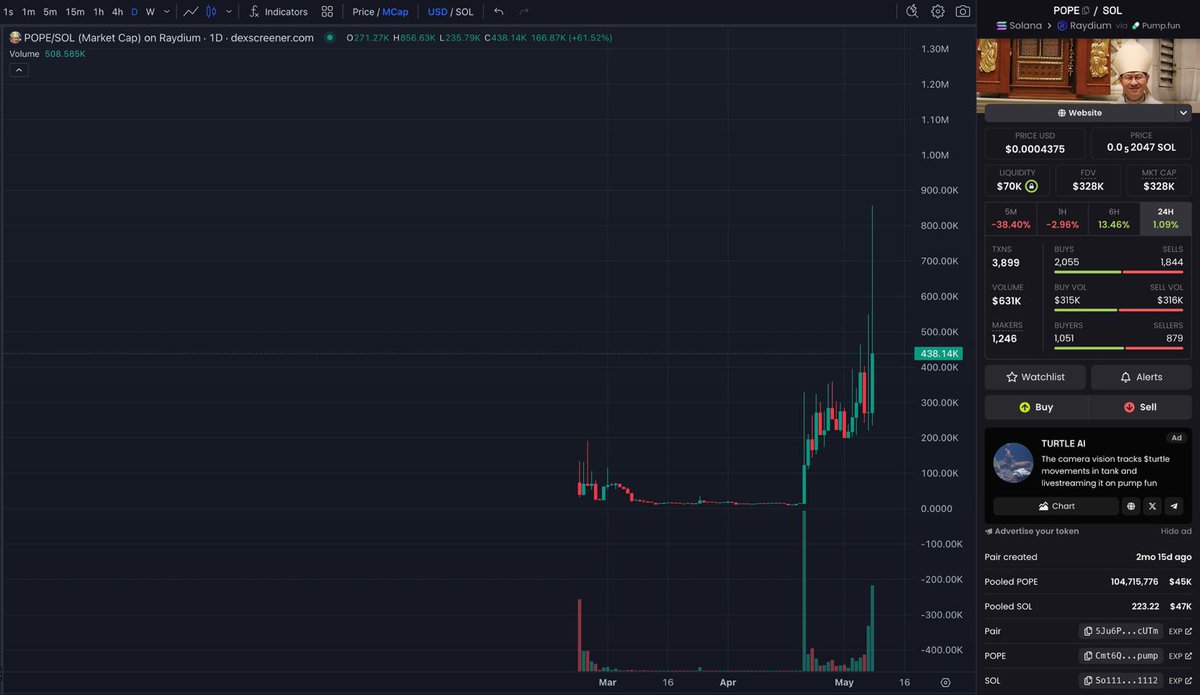Click the liquidity lock icon

pos(1031,186)
